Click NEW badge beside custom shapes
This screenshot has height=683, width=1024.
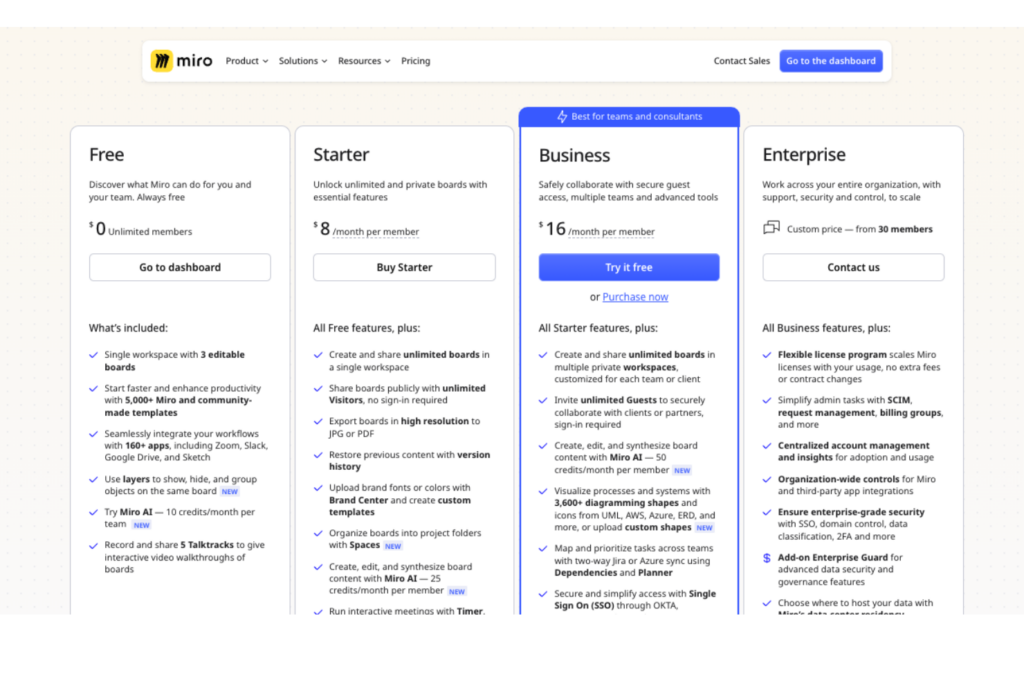[x=704, y=528]
